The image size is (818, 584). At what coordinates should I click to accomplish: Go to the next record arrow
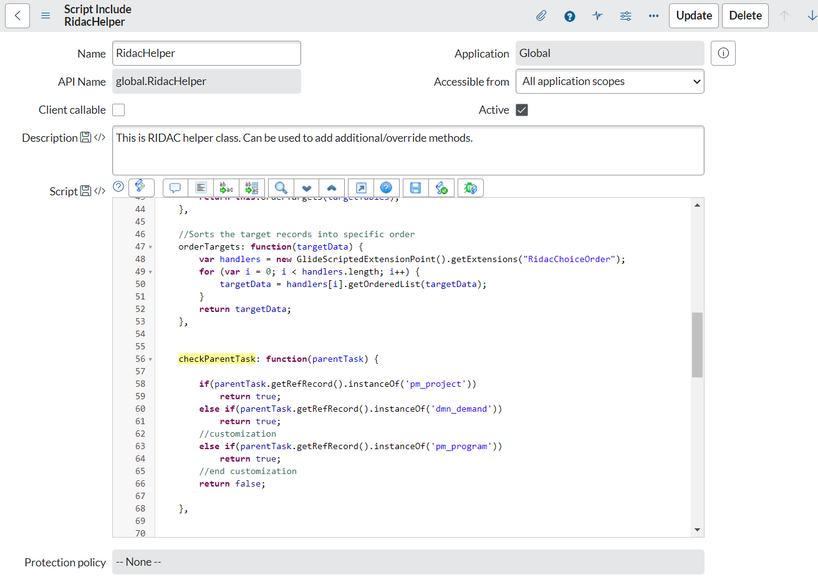click(812, 16)
